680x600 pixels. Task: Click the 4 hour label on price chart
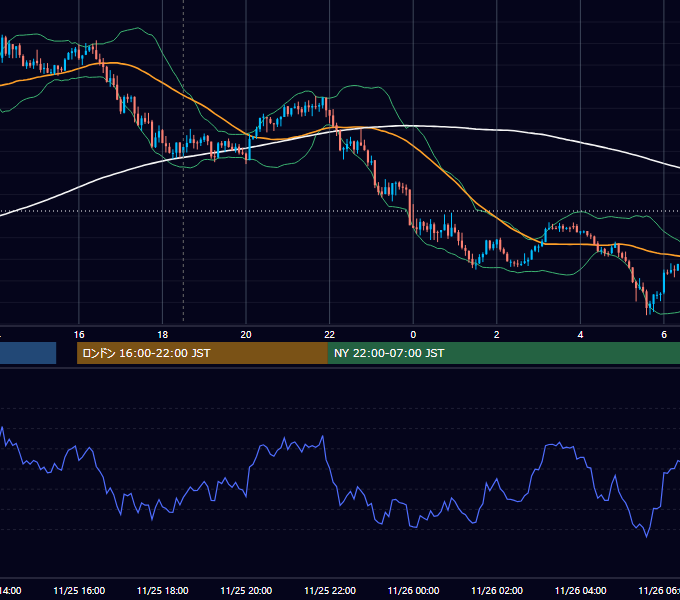point(580,335)
